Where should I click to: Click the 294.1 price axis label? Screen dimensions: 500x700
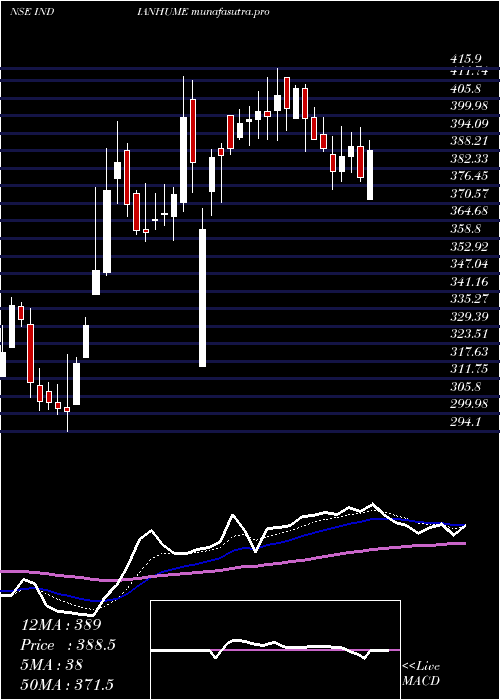465,422
